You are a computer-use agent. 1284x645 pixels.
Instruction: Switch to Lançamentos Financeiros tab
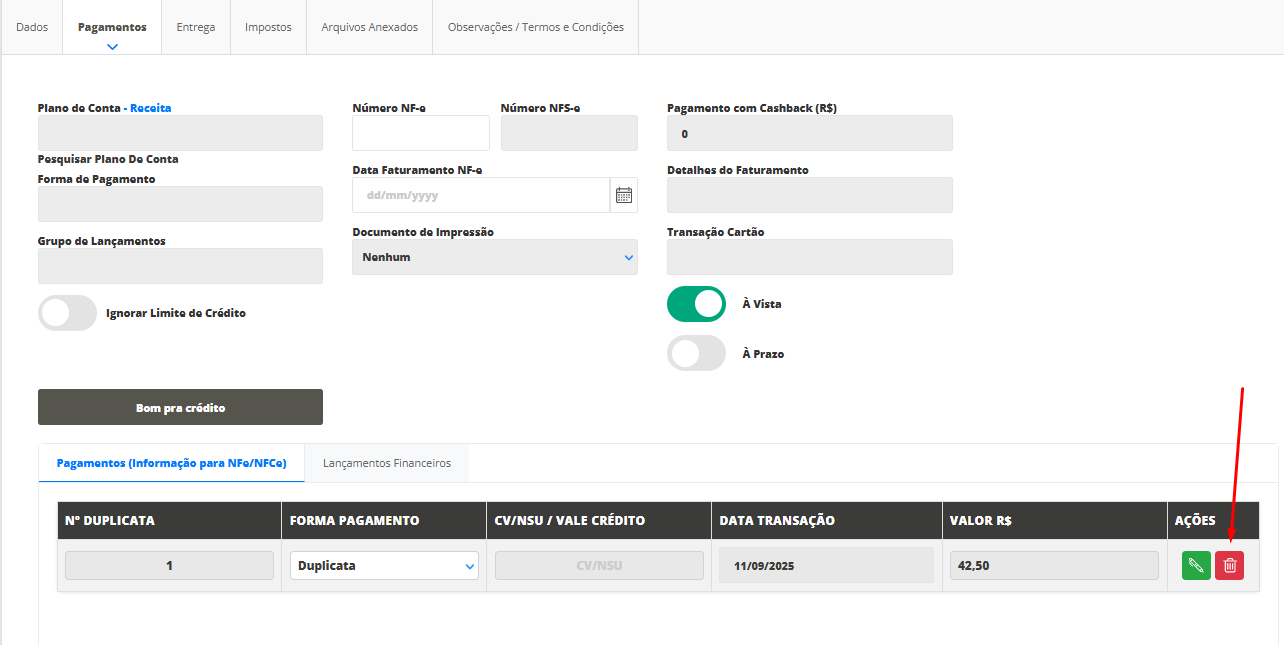[x=386, y=463]
